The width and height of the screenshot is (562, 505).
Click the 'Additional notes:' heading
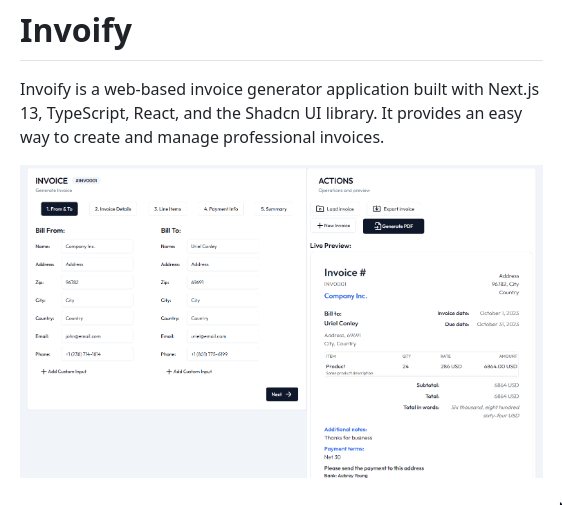tap(346, 429)
